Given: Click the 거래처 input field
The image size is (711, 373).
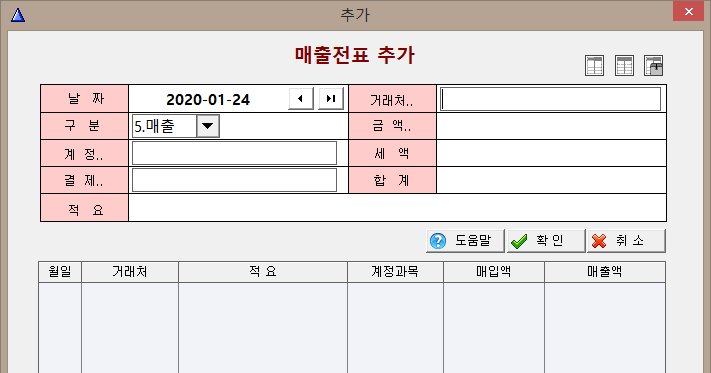Looking at the screenshot, I should pos(550,99).
